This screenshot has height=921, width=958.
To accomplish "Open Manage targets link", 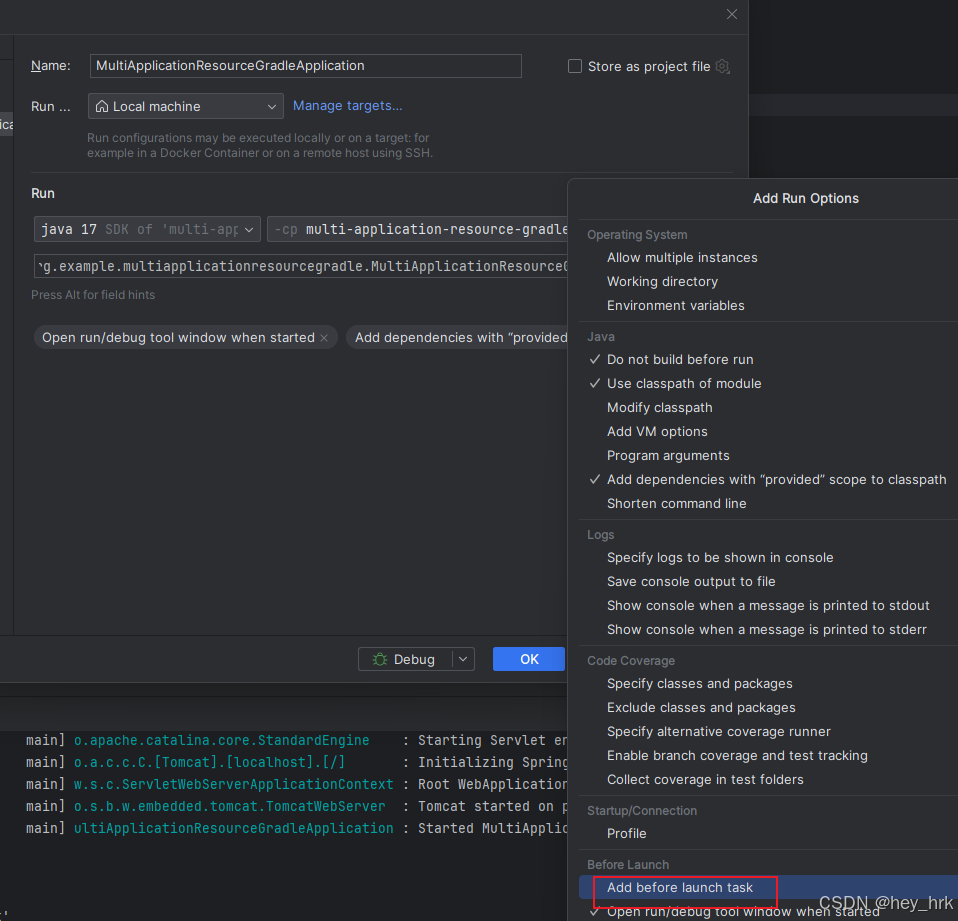I will (348, 106).
